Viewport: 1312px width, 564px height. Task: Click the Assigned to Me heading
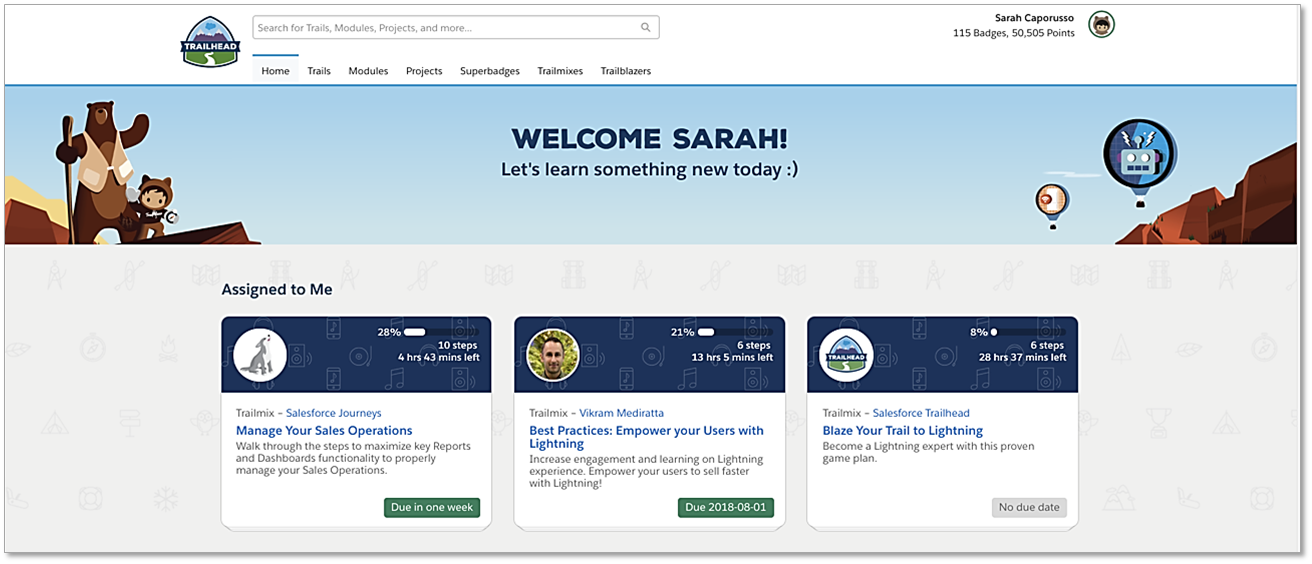pyautogui.click(x=277, y=290)
